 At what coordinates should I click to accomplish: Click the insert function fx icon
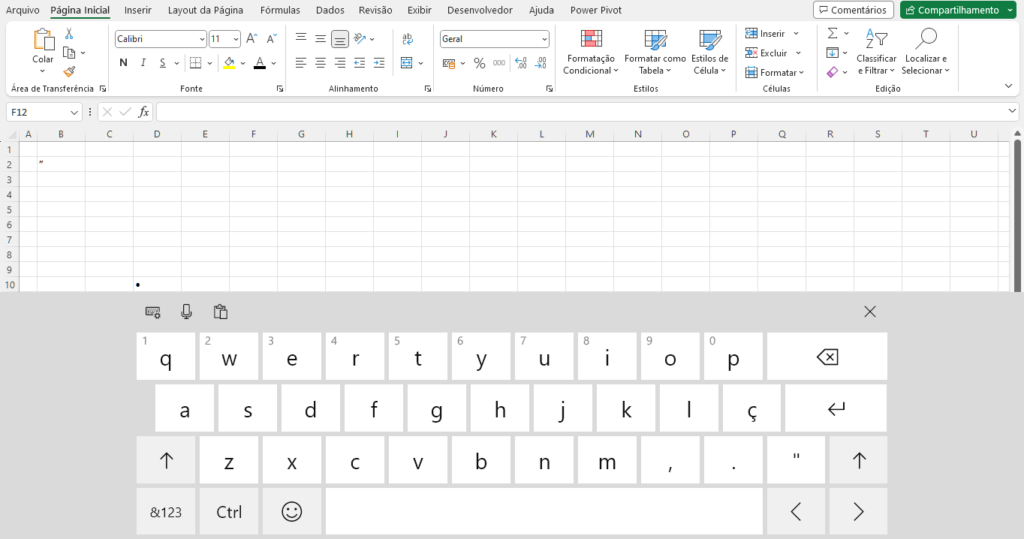144,112
